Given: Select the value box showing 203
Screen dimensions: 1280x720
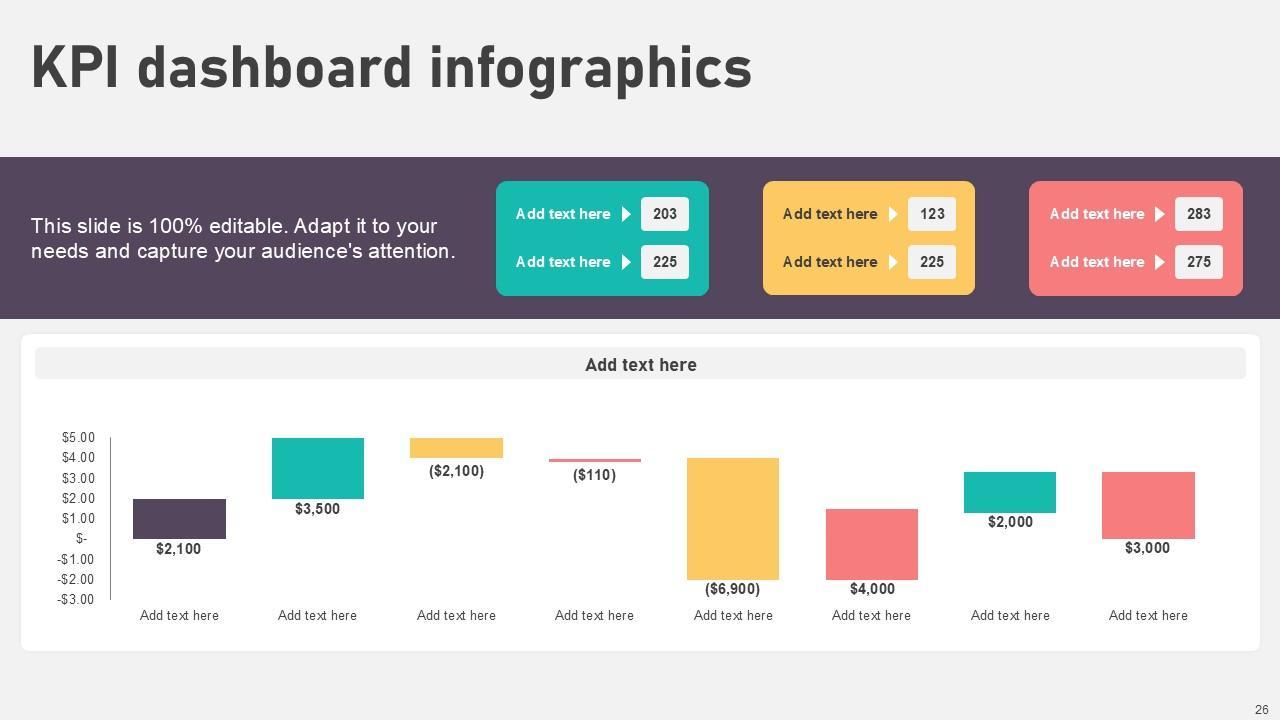Looking at the screenshot, I should pos(665,214).
